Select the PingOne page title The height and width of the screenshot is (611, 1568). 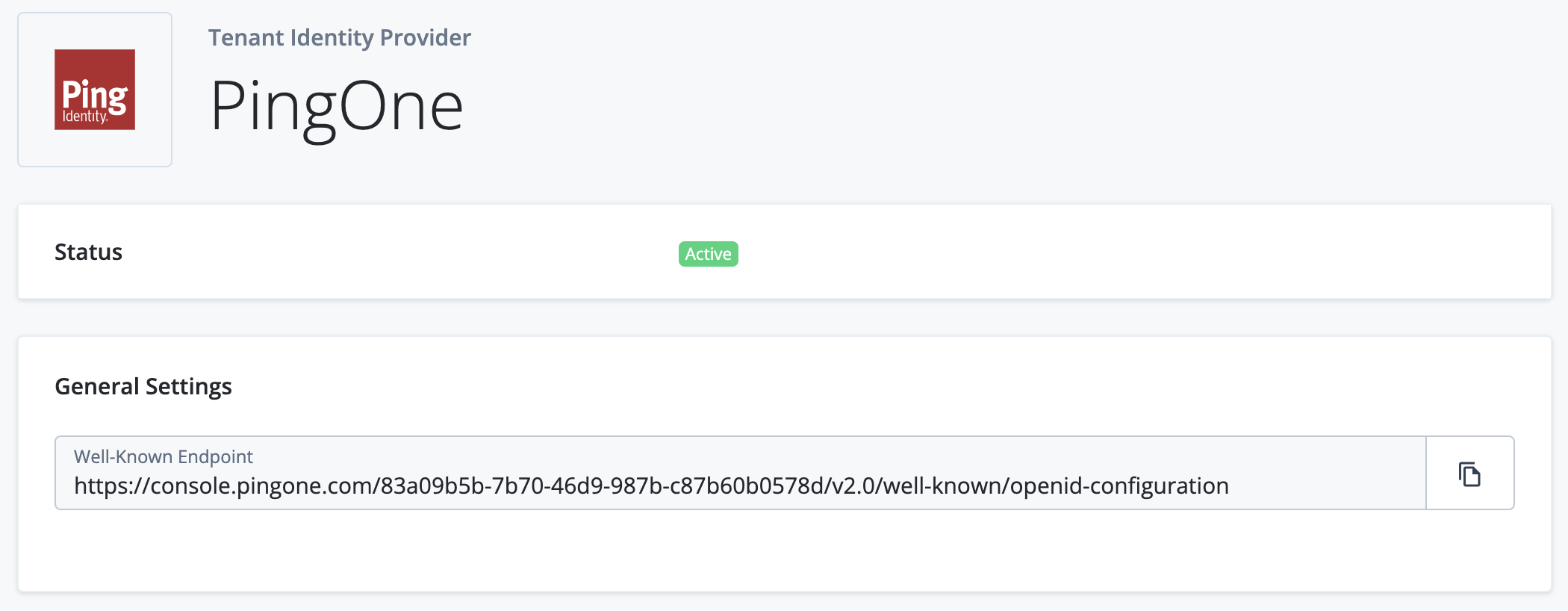[335, 105]
